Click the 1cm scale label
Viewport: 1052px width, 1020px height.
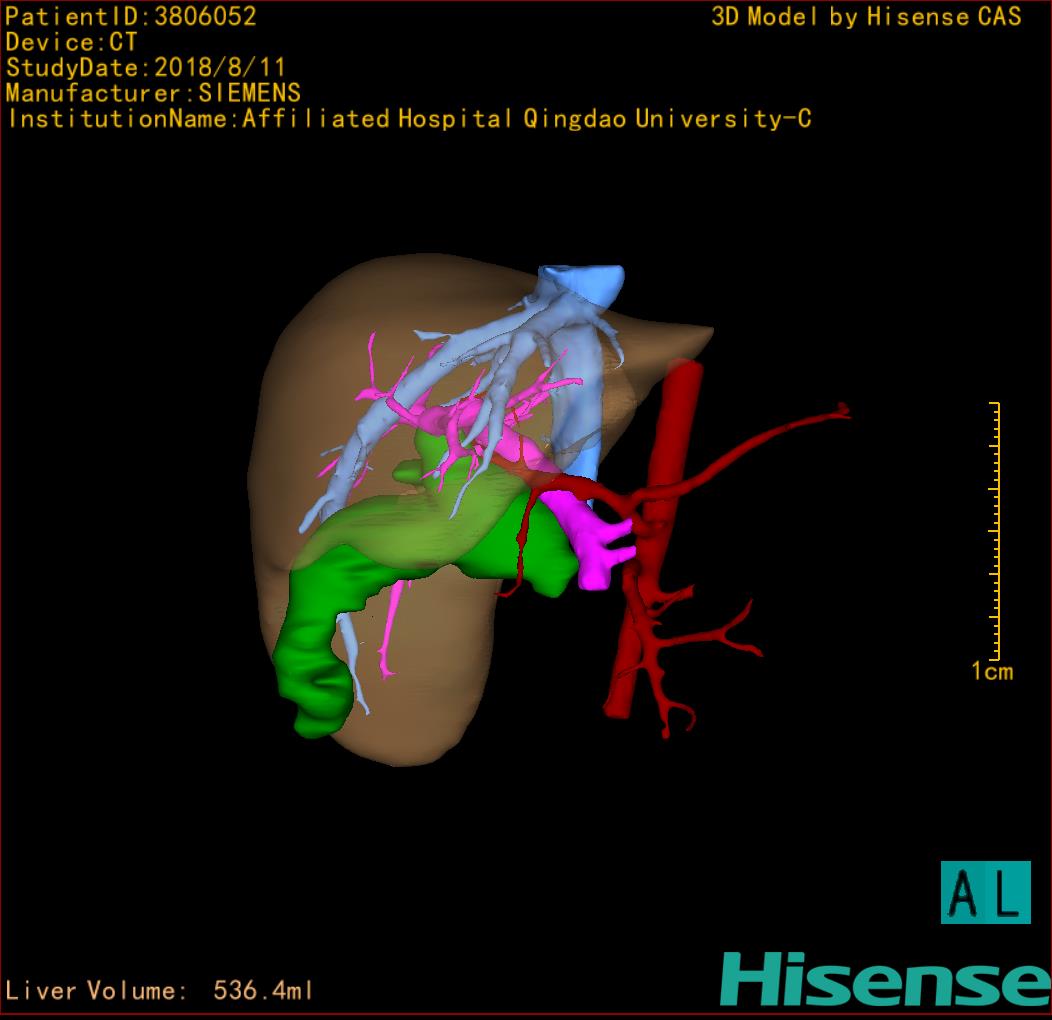(992, 671)
